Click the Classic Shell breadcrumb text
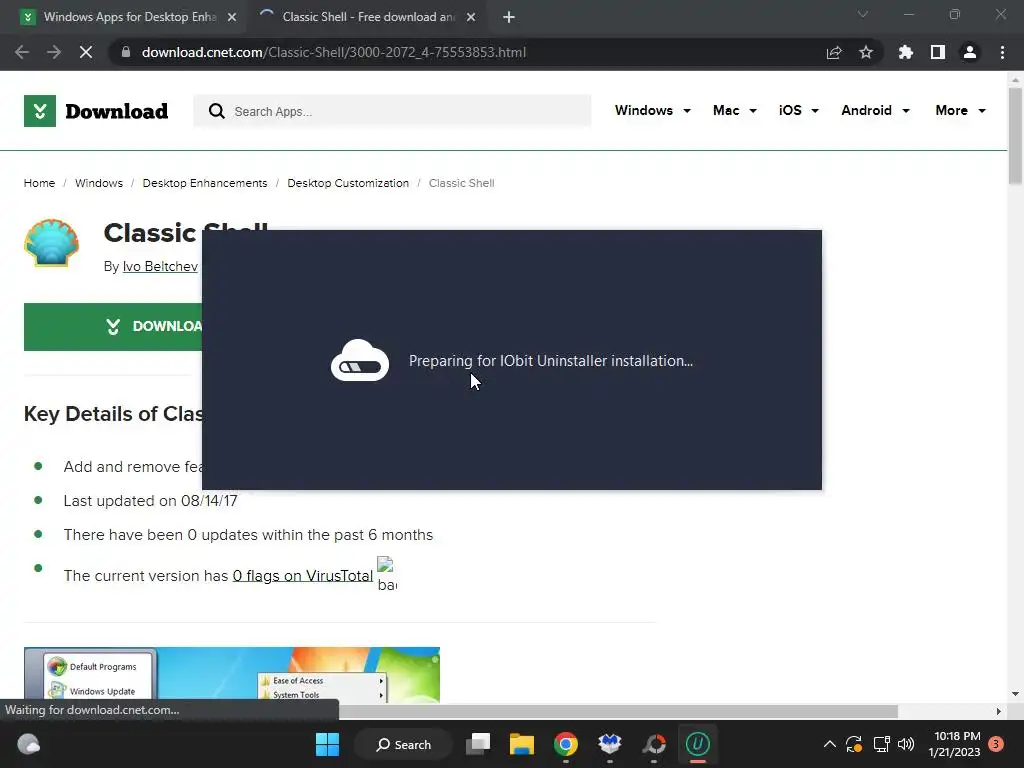This screenshot has height=768, width=1024. click(x=461, y=184)
